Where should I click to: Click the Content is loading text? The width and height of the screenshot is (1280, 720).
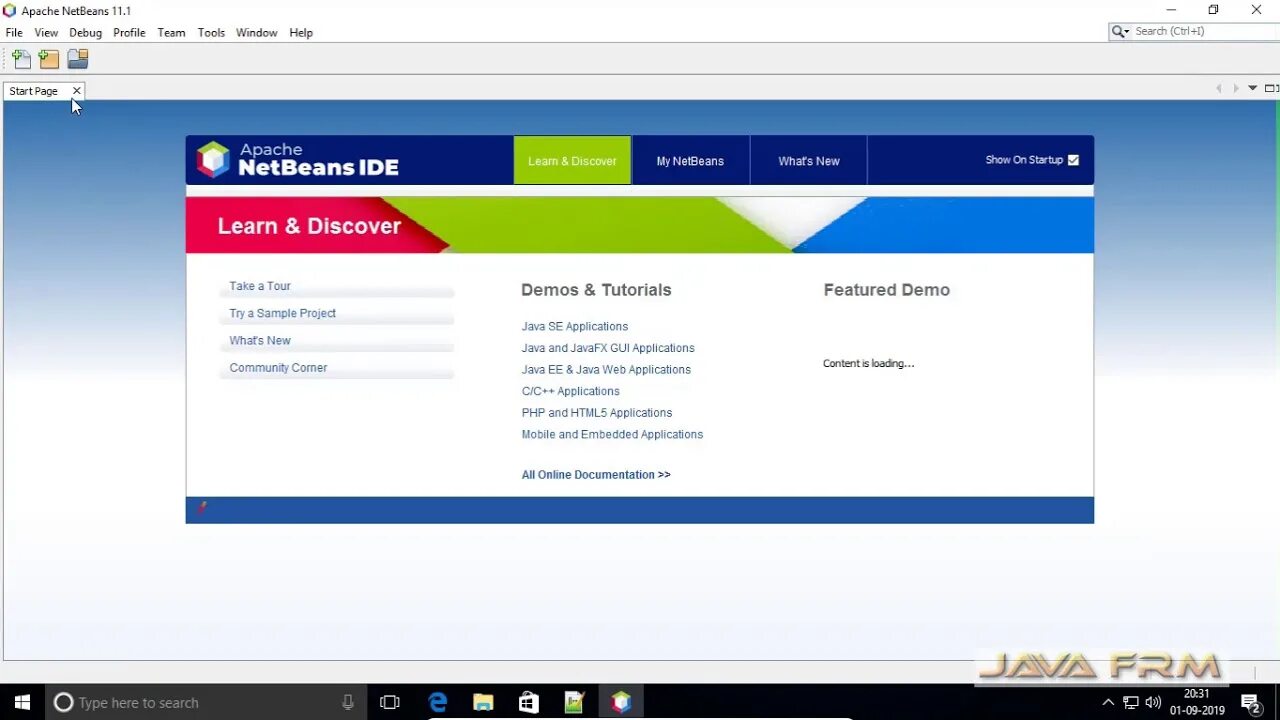pos(869,364)
